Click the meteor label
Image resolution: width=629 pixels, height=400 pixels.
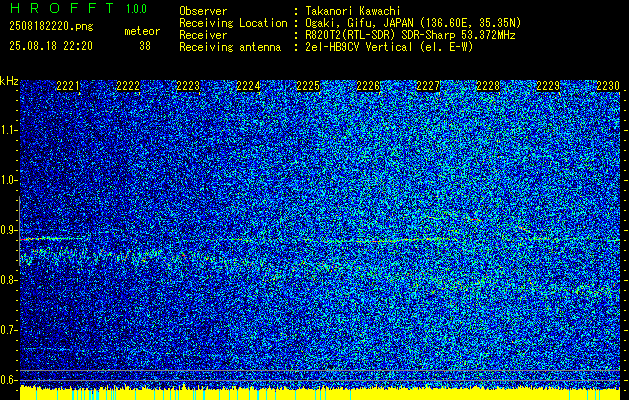(x=142, y=31)
